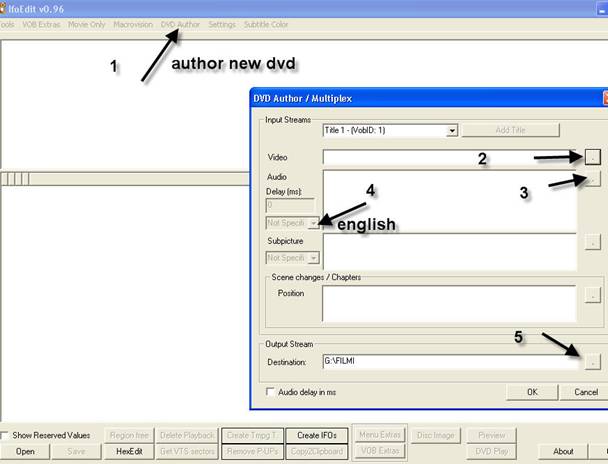Image resolution: width=608 pixels, height=464 pixels.
Task: Click the HexEdit button
Action: 130,451
